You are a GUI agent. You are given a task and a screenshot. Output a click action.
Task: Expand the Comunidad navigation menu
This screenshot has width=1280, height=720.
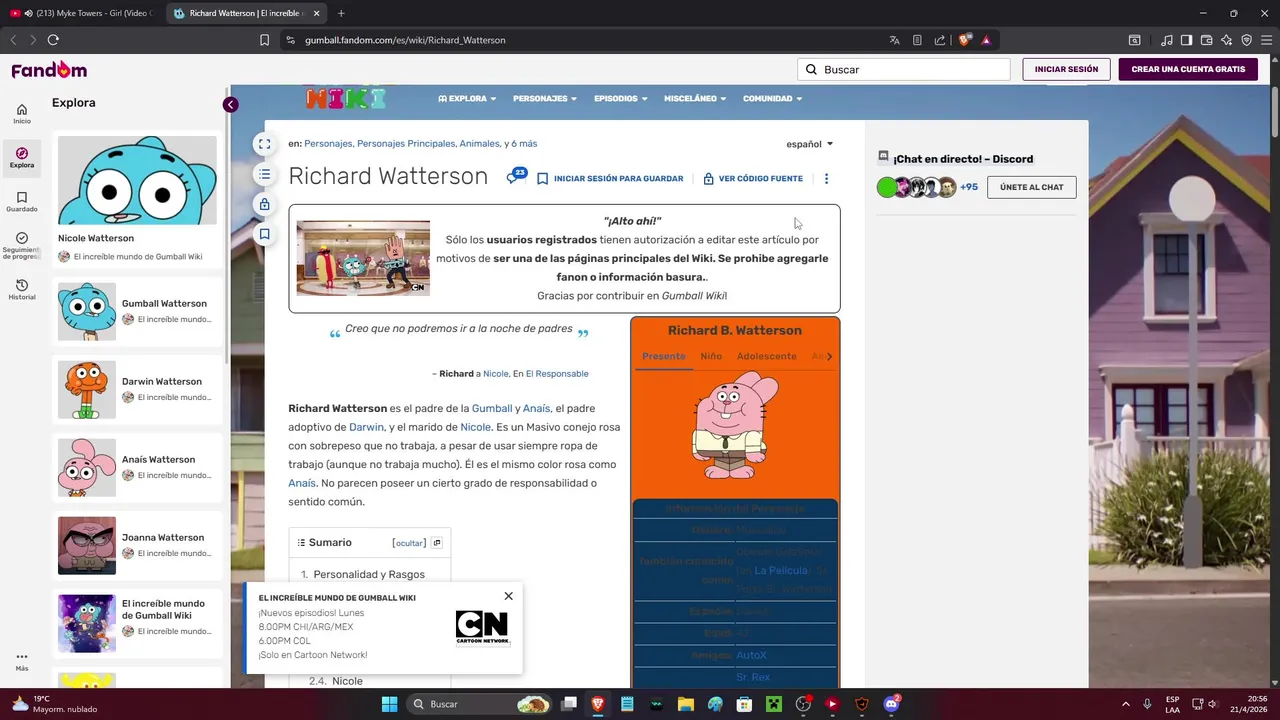(x=772, y=99)
